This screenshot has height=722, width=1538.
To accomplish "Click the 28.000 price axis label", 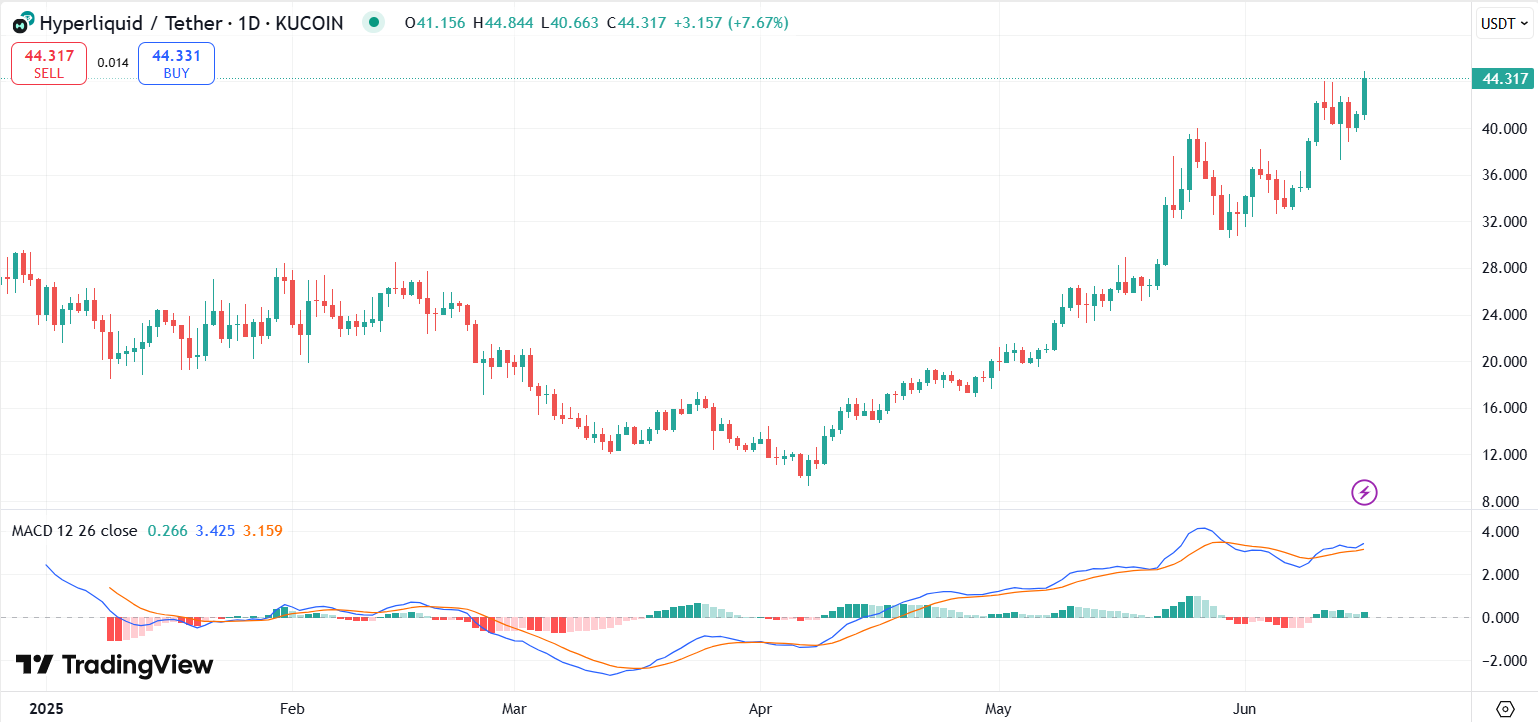I will (1505, 268).
